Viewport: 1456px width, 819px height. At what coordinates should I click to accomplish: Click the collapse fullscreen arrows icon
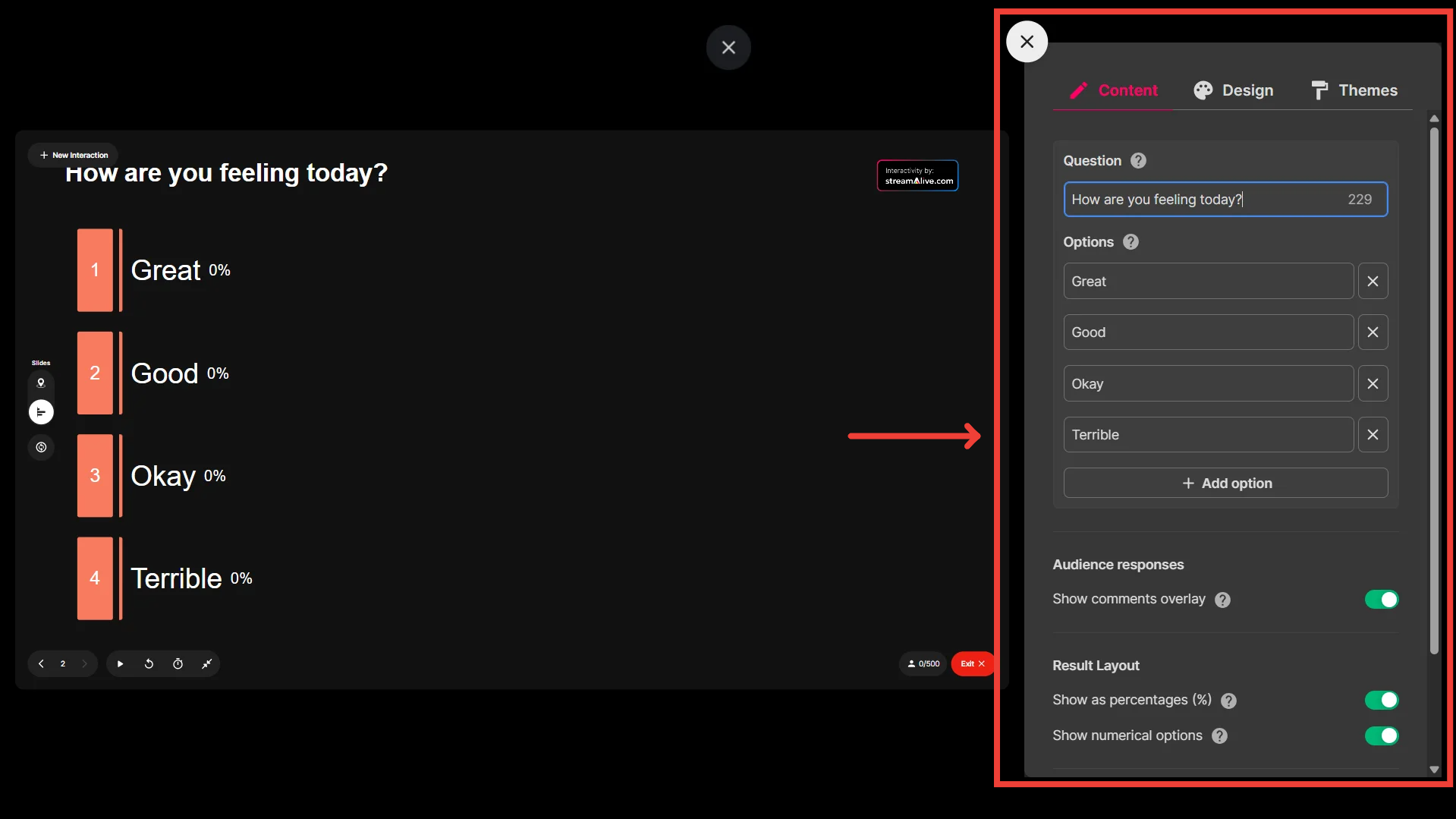point(206,664)
